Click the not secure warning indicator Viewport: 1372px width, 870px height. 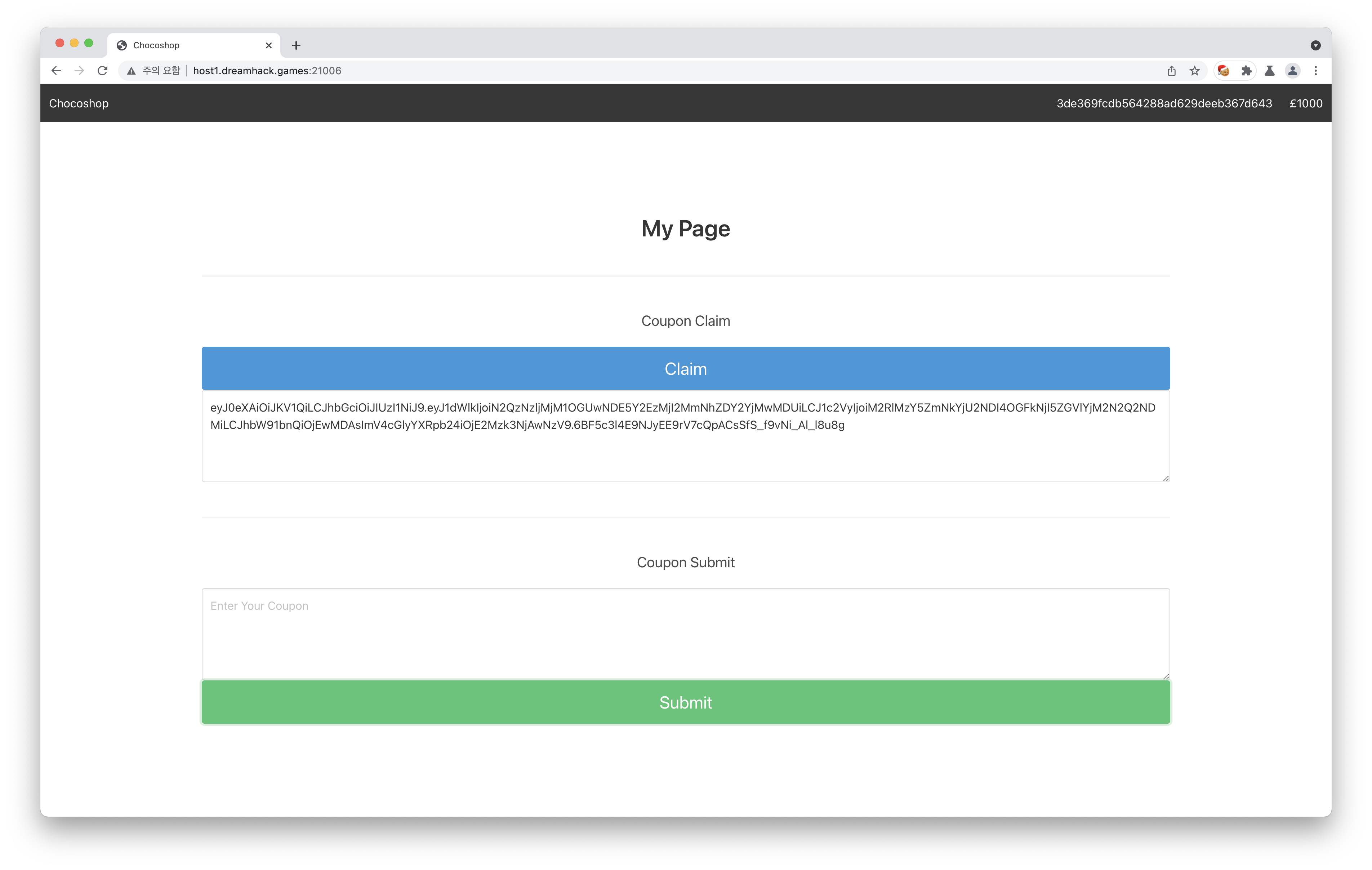coord(154,71)
